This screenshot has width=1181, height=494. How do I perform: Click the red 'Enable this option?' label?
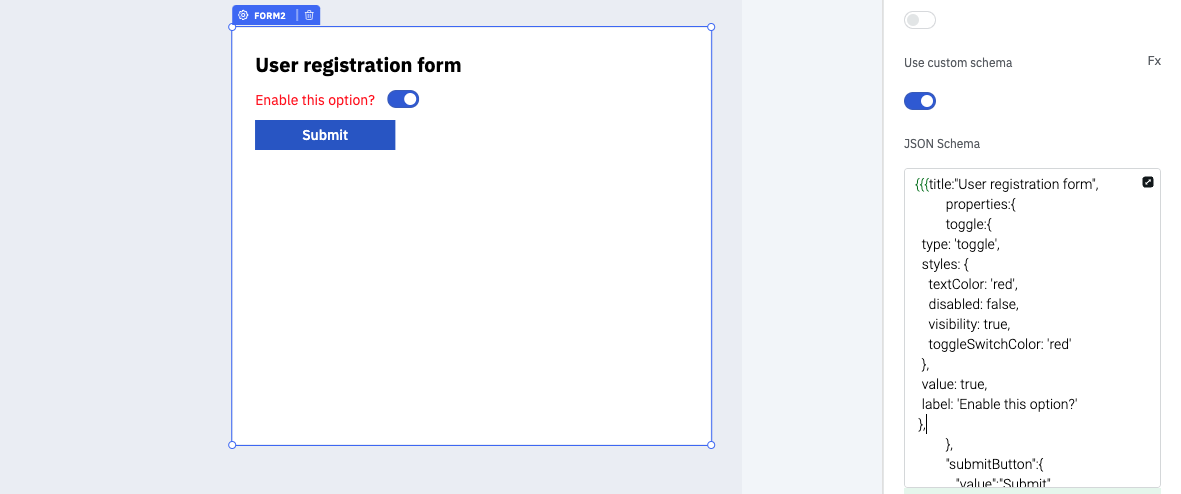pos(315,100)
